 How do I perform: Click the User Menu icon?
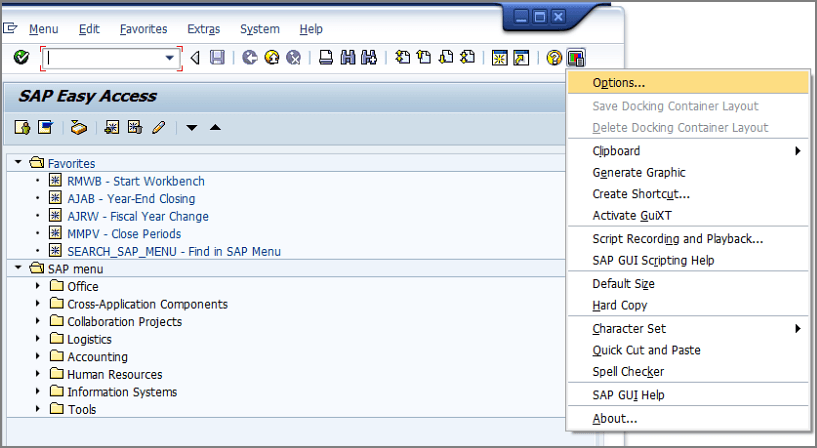(22, 127)
